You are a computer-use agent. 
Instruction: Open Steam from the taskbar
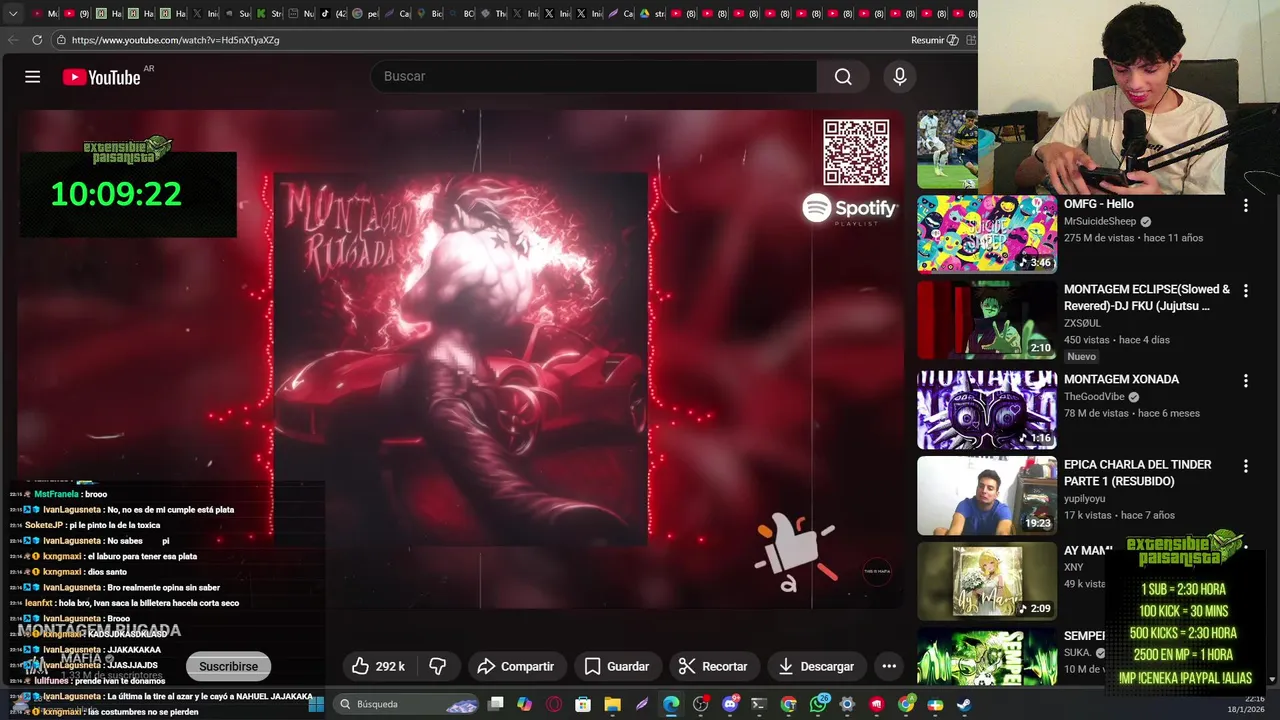[x=964, y=704]
